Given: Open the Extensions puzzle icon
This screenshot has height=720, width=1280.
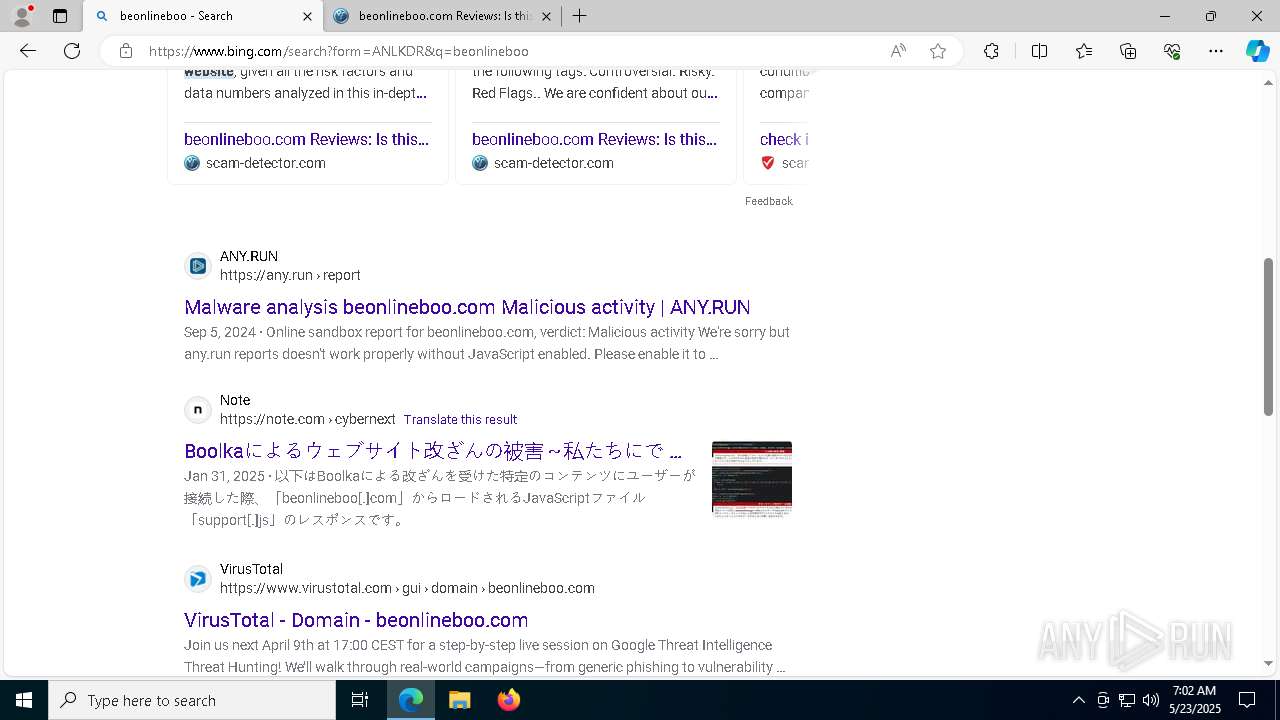Looking at the screenshot, I should tap(991, 51).
